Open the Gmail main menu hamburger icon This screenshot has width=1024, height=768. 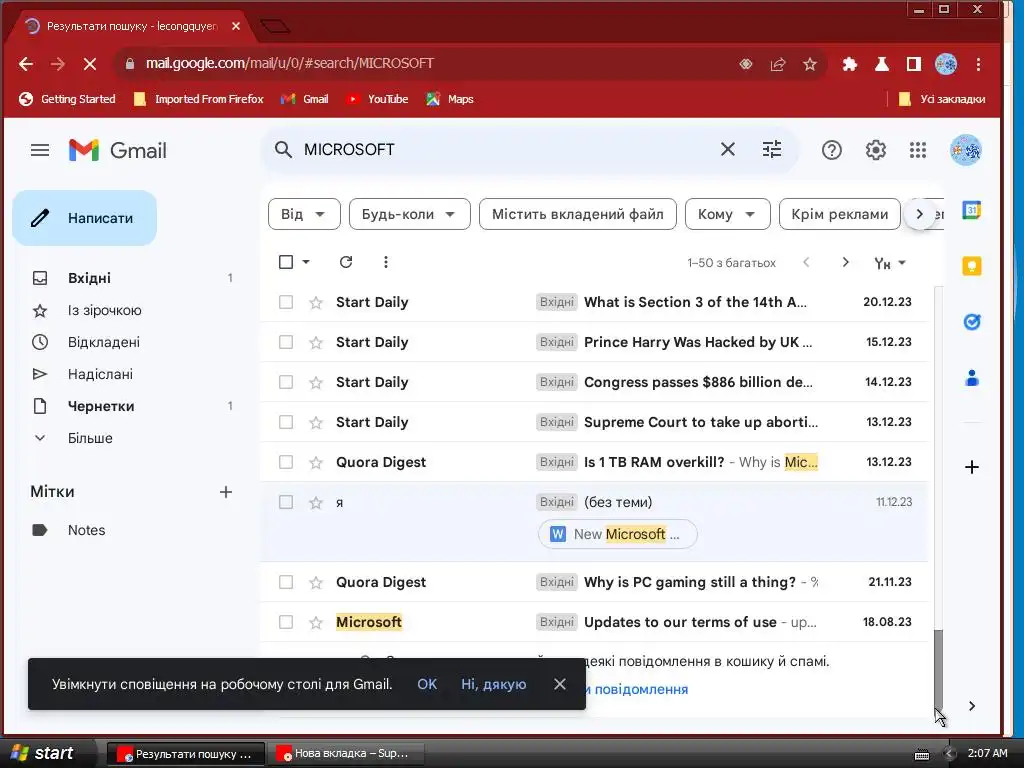(40, 150)
